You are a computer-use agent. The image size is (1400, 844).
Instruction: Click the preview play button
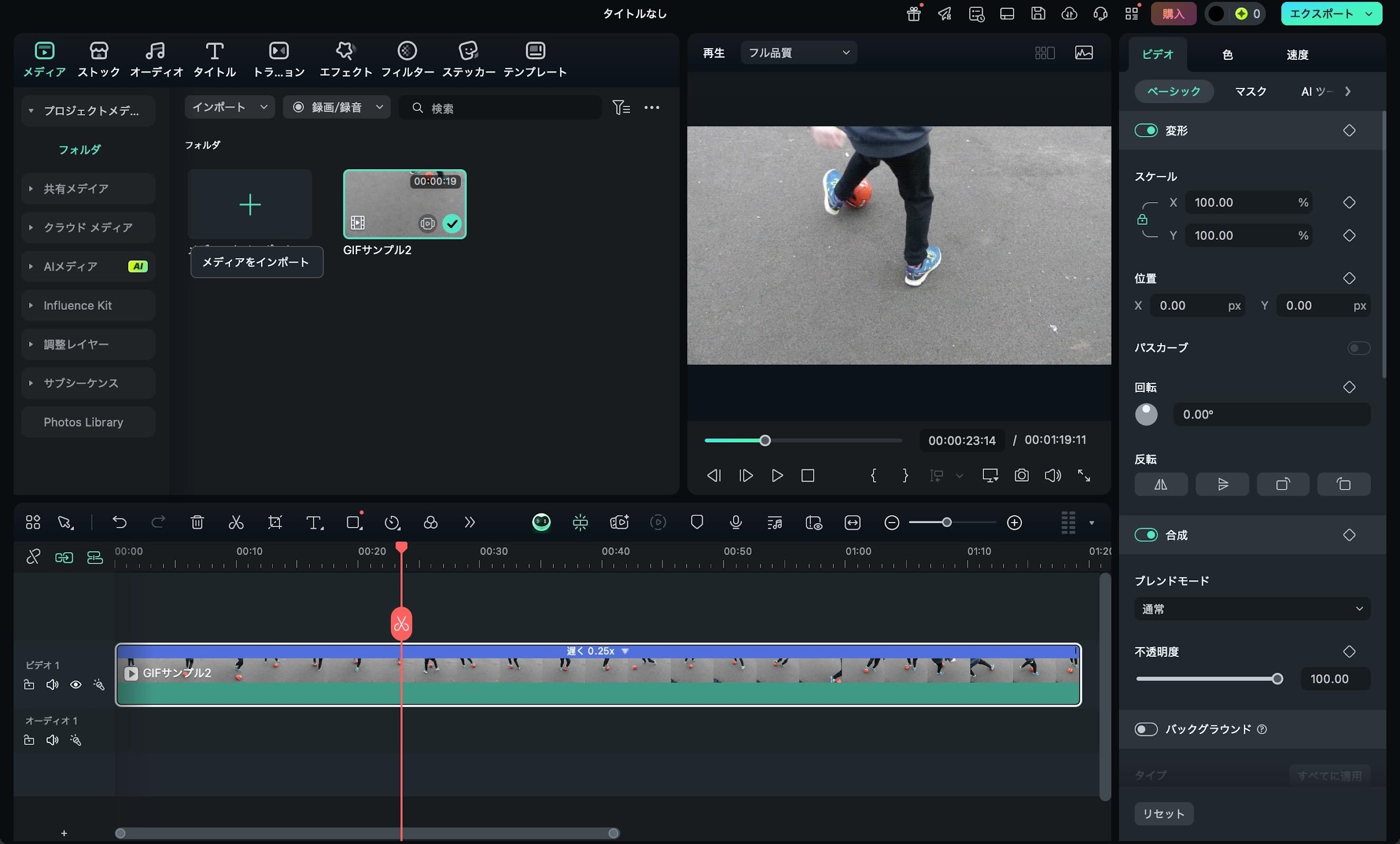[777, 475]
